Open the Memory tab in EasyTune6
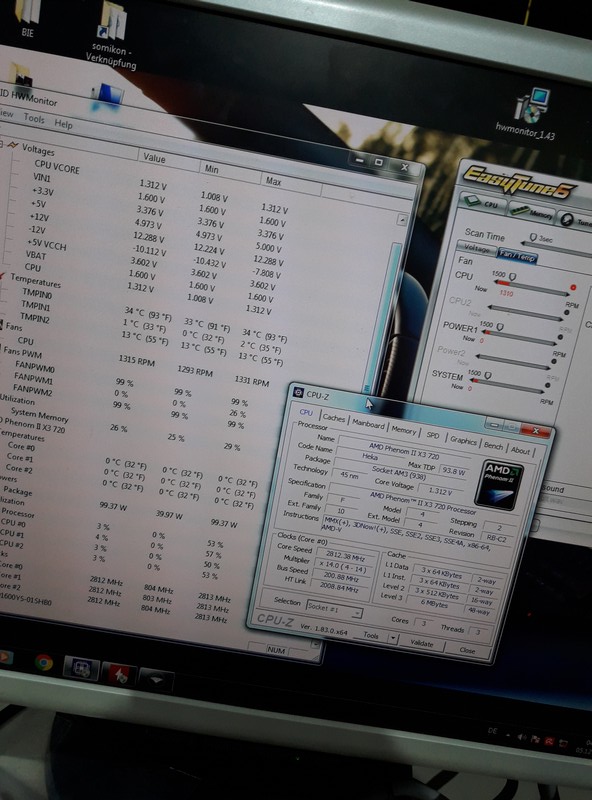Viewport: 592px width, 800px height. coord(531,213)
